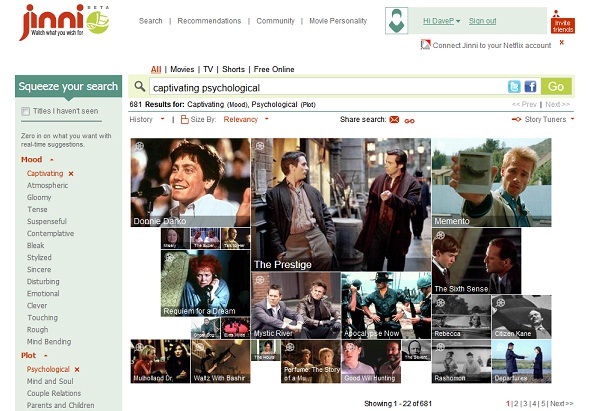Click the Netflix connect icon
The height and width of the screenshot is (411, 590).
tap(425, 45)
